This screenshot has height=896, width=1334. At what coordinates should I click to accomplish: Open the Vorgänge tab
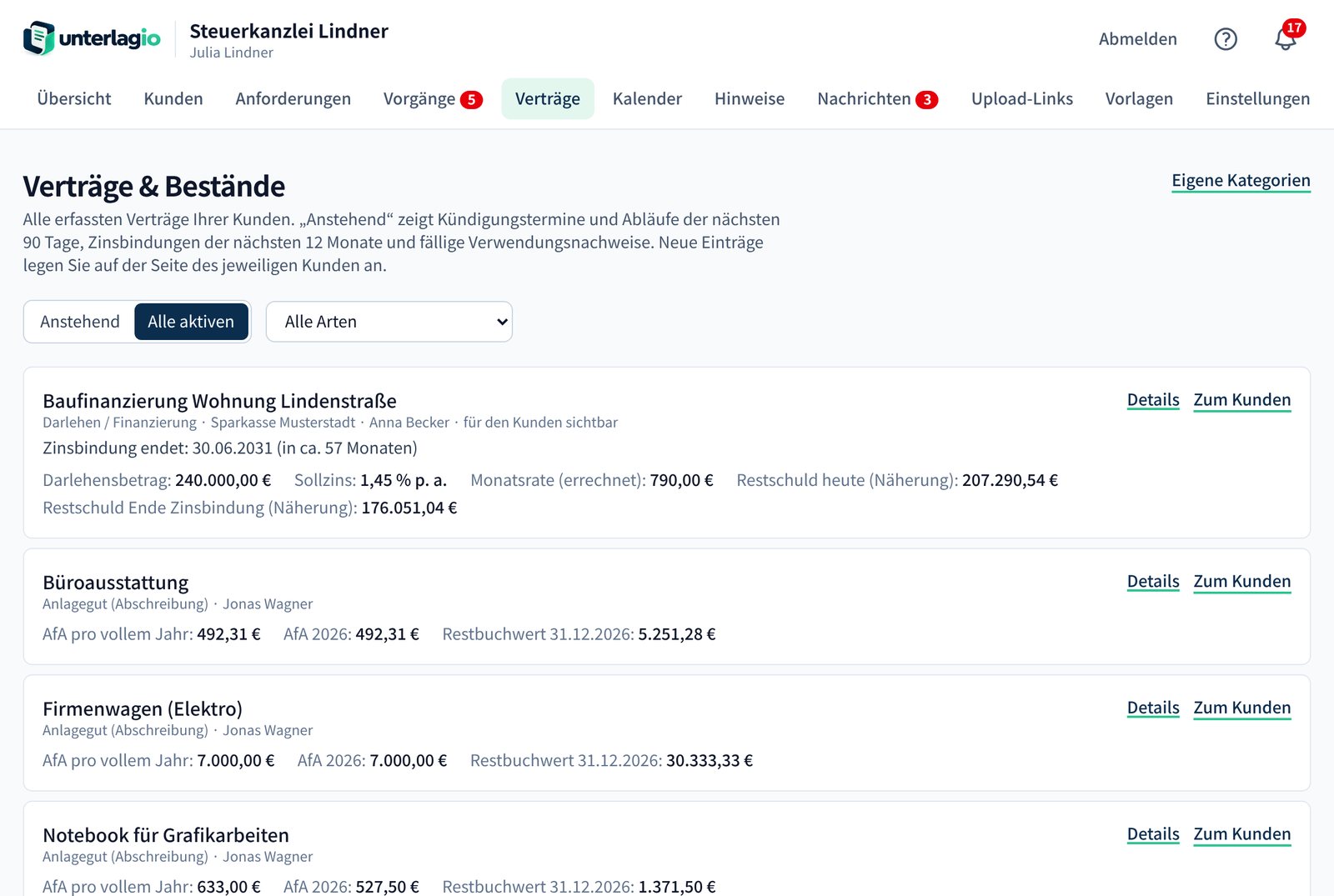pos(433,98)
